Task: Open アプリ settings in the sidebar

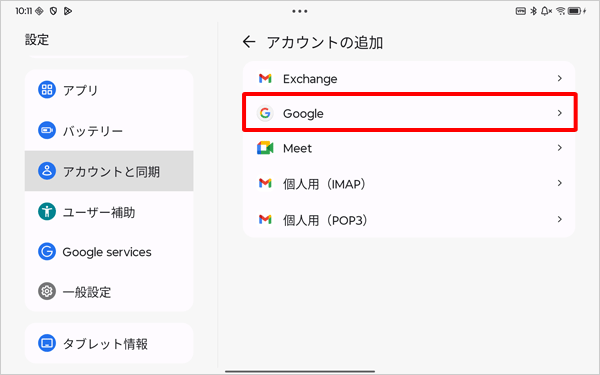Action: (x=109, y=90)
